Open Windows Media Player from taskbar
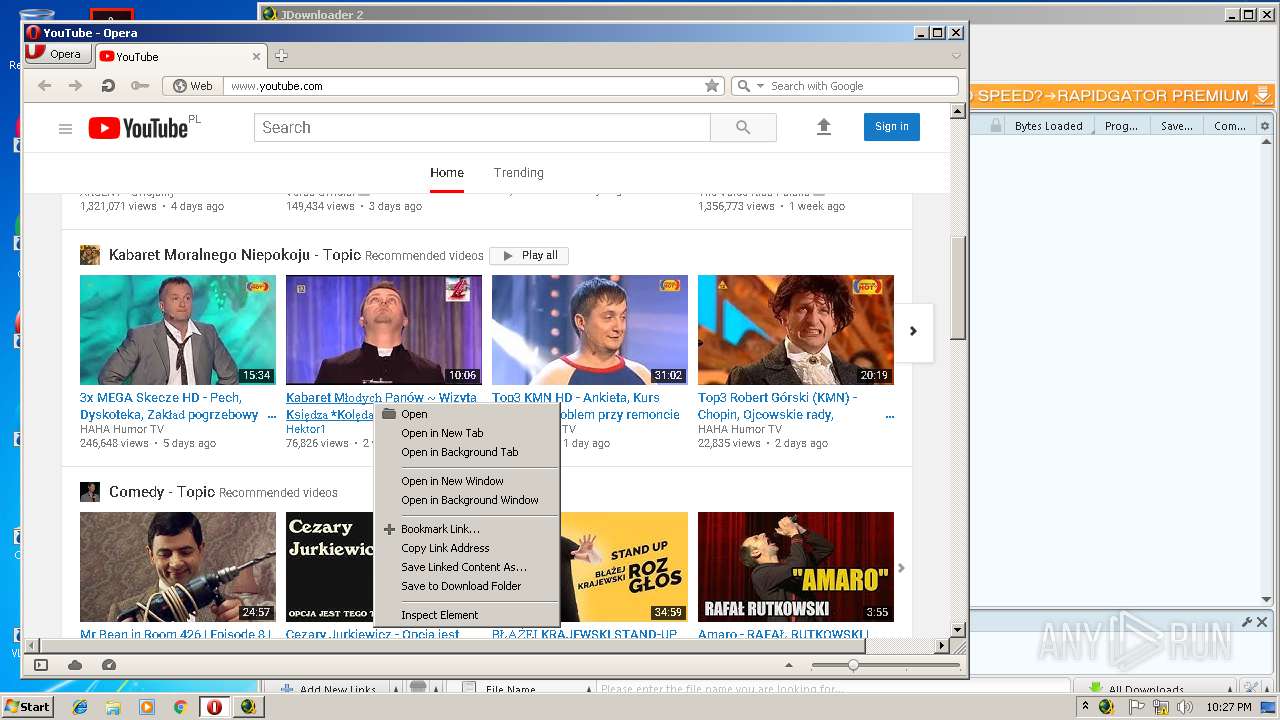 click(x=147, y=707)
